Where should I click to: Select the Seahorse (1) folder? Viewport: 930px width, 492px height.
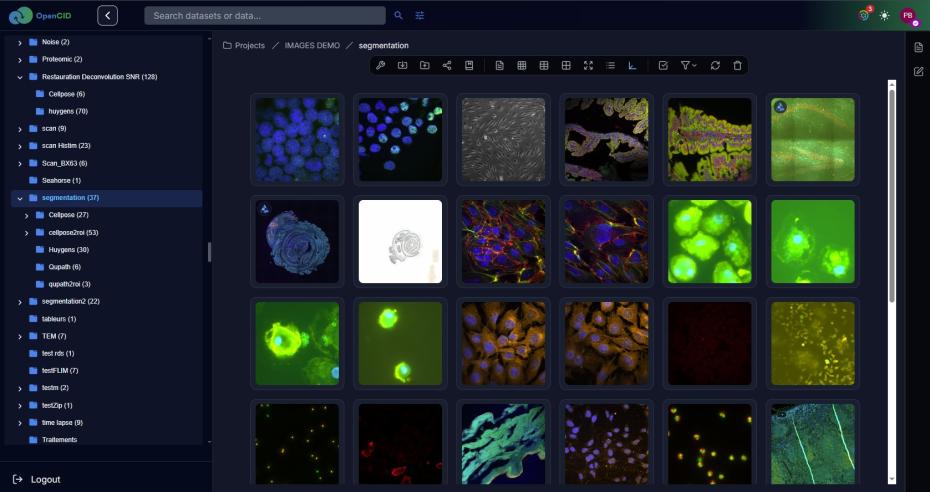(61, 180)
